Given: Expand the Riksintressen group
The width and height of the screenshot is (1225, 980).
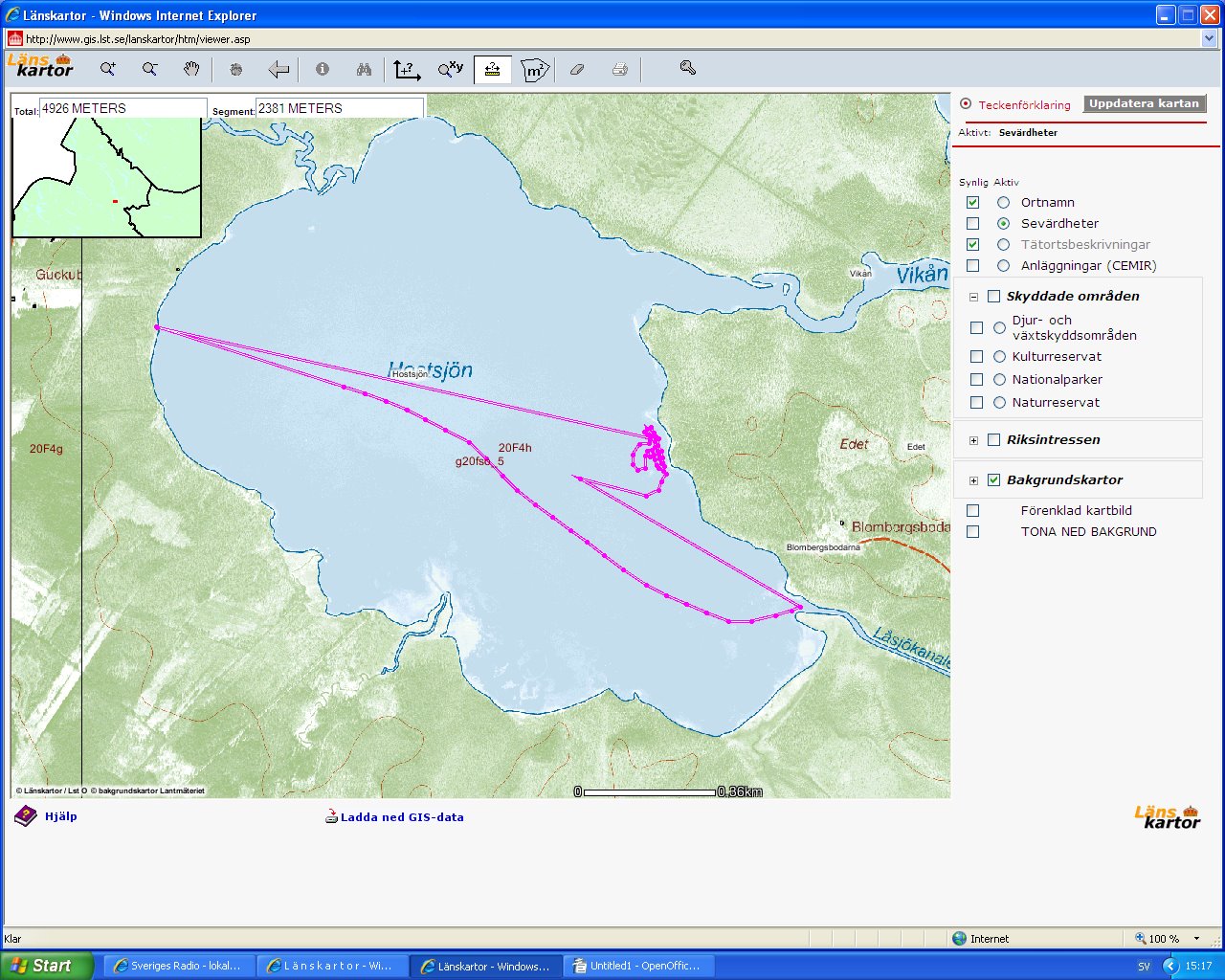Looking at the screenshot, I should point(973,440).
